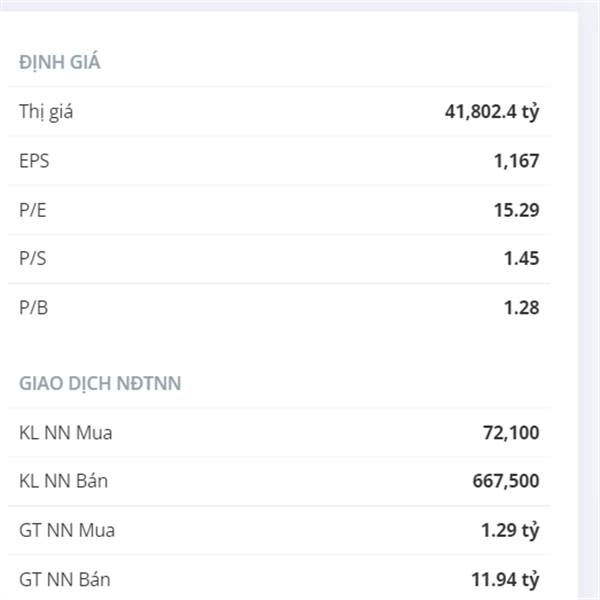Viewport: 600px width, 600px height.
Task: Click the GIAO DỊCH NĐTNN section header
Action: [100, 383]
